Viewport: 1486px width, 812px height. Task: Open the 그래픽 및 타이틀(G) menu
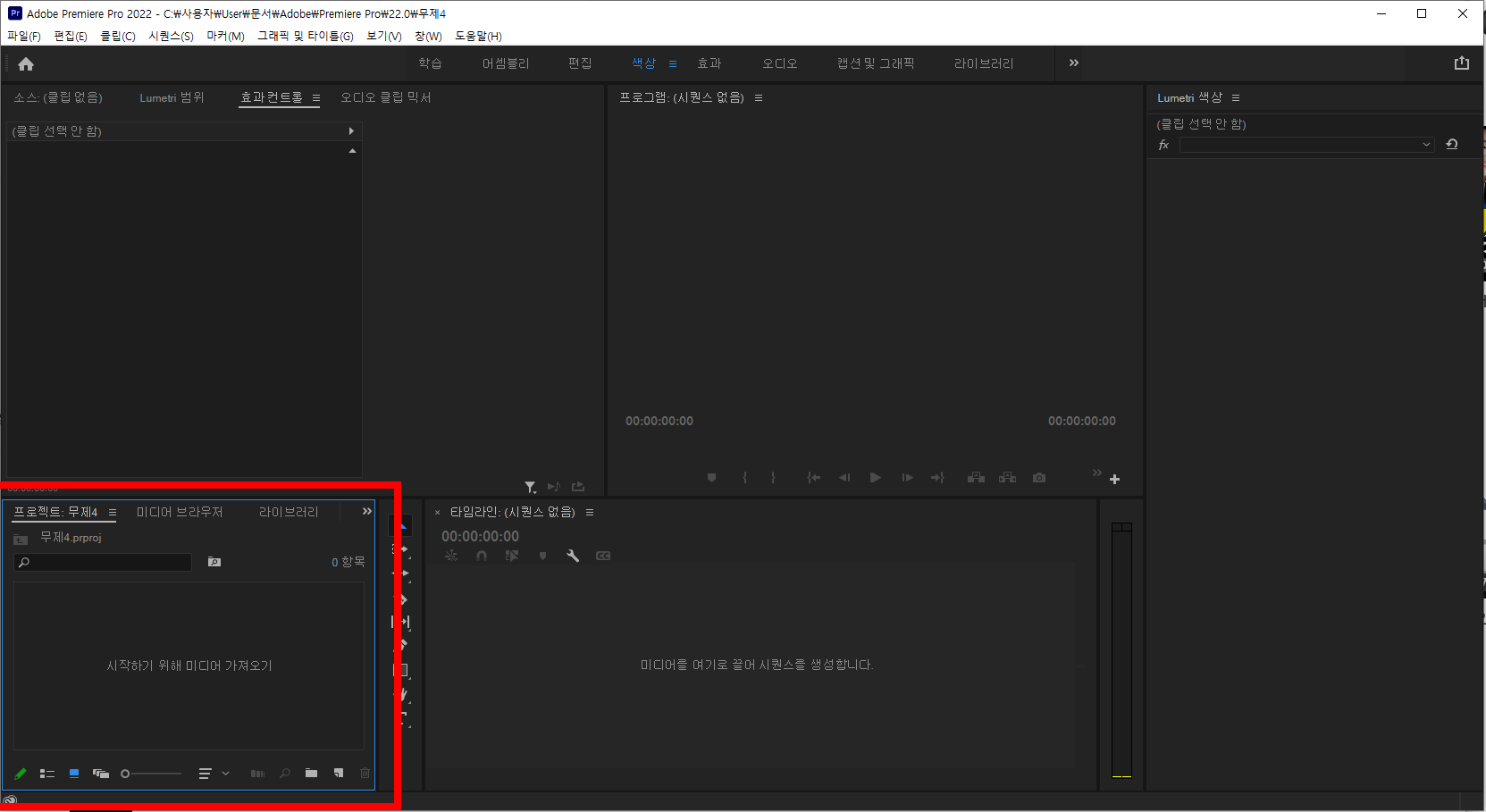tap(306, 36)
